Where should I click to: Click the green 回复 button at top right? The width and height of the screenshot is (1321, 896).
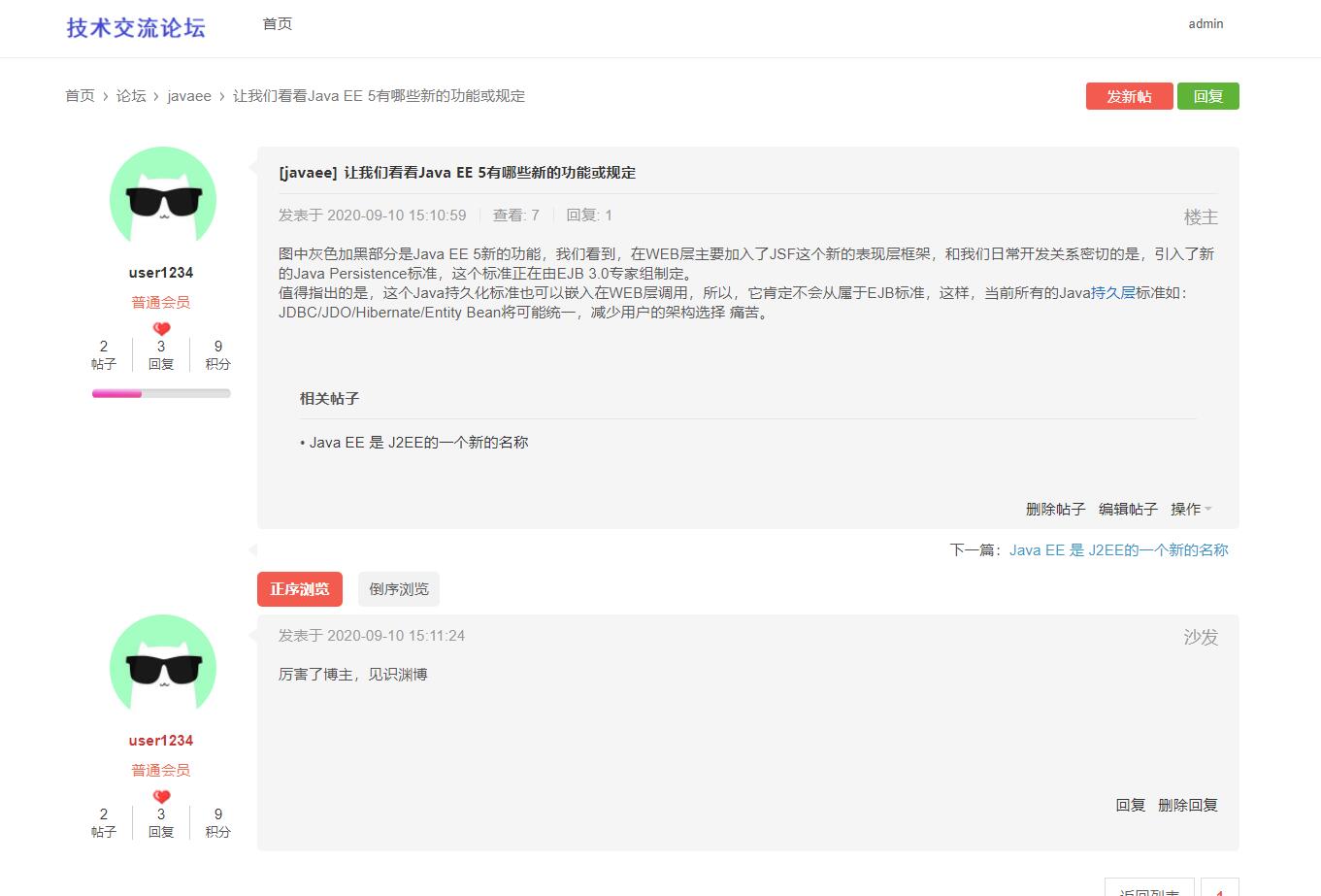1208,96
